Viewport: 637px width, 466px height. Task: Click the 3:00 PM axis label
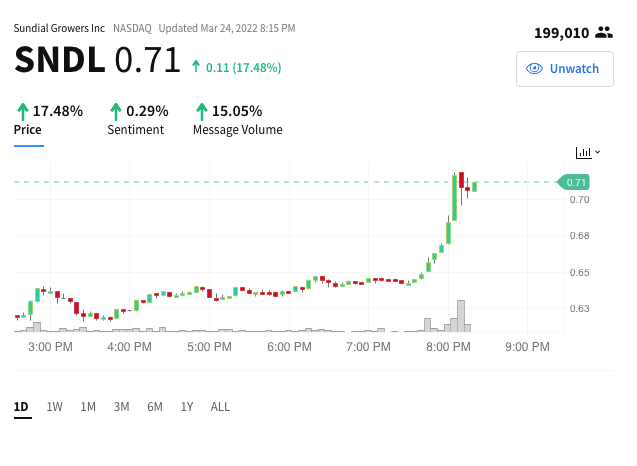[x=50, y=347]
